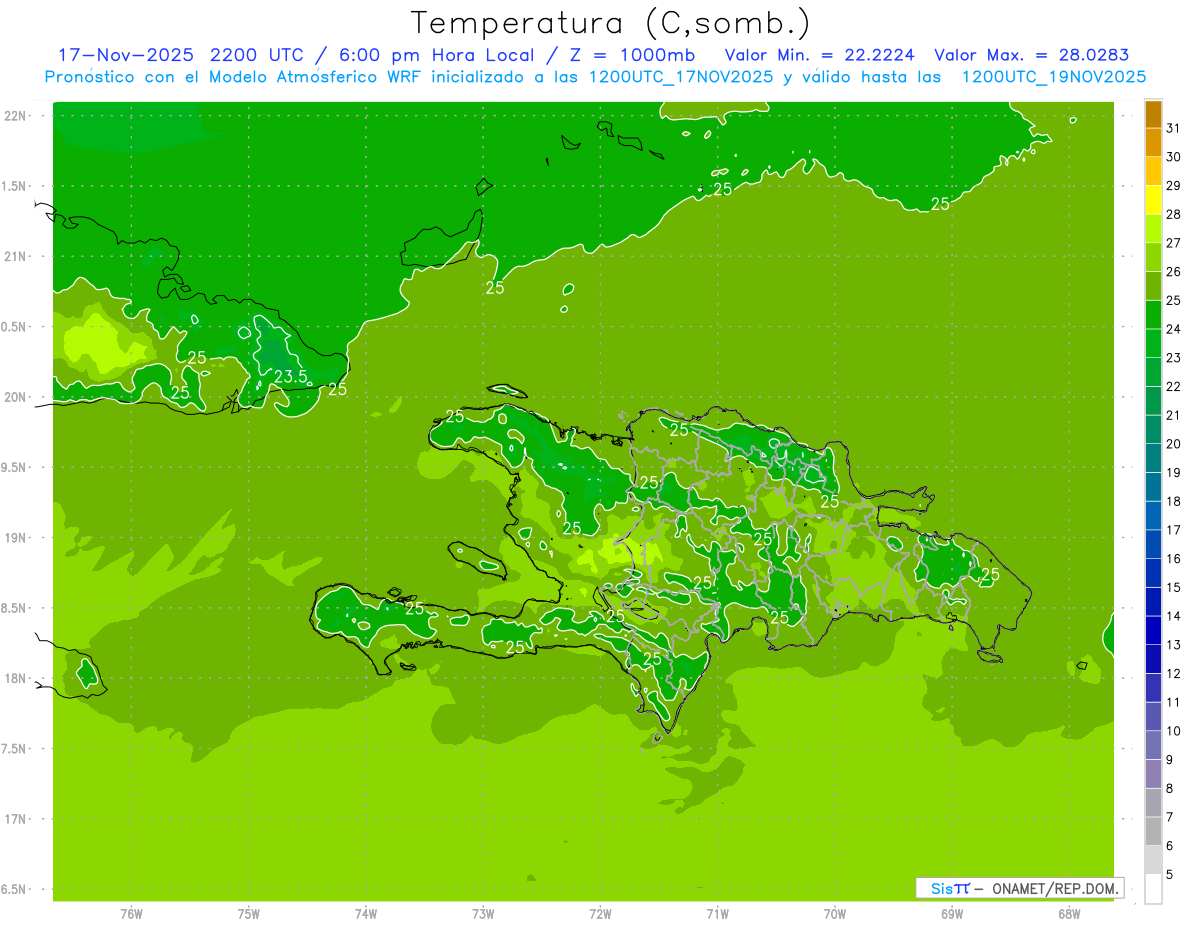The width and height of the screenshot is (1200, 927).
Task: Click the '22N' latitude axis label
Action: point(14,115)
